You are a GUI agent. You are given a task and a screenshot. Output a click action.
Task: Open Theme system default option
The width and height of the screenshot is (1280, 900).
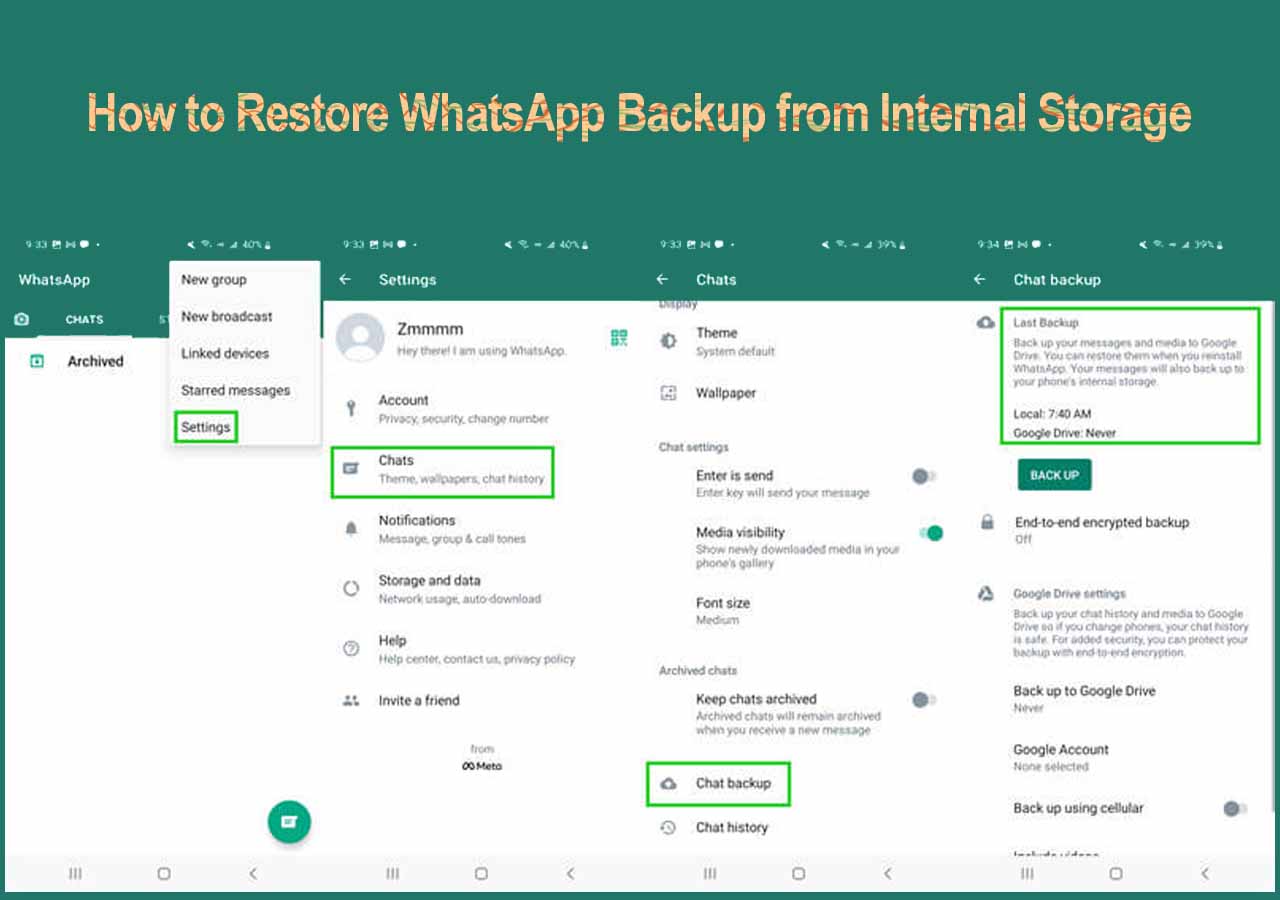735,341
